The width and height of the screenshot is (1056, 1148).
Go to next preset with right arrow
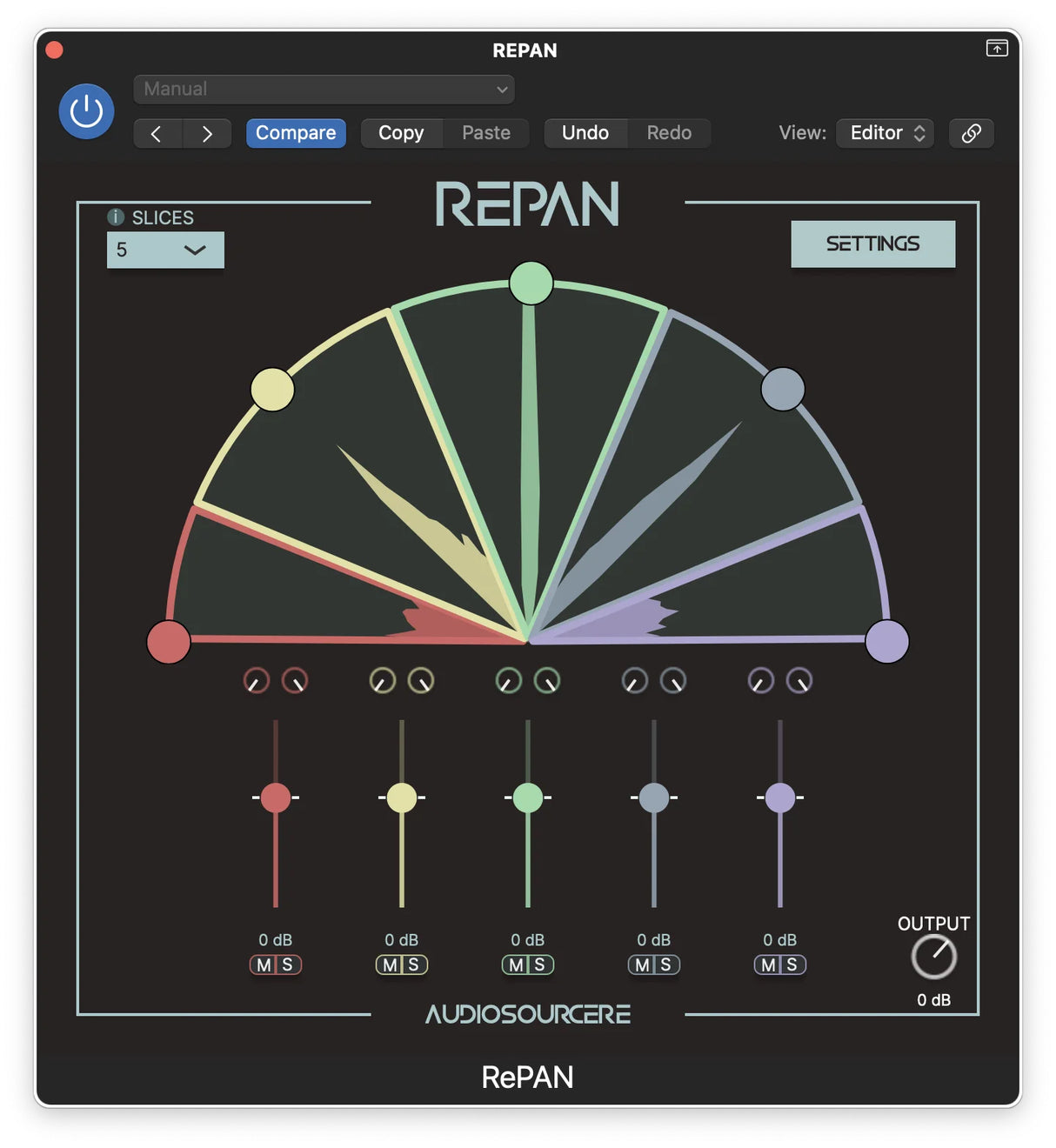pos(207,133)
